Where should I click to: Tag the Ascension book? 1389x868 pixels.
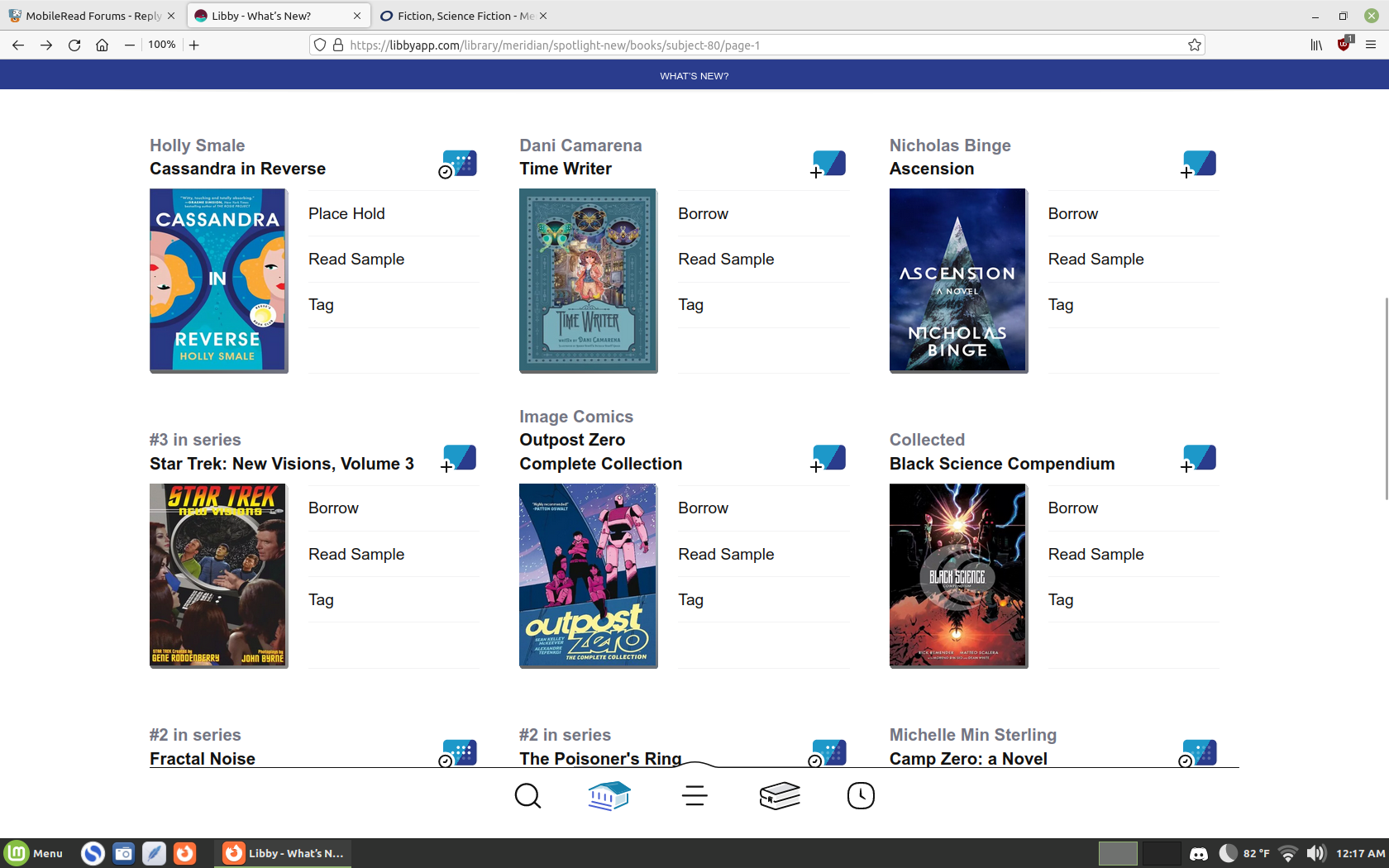click(1134, 305)
